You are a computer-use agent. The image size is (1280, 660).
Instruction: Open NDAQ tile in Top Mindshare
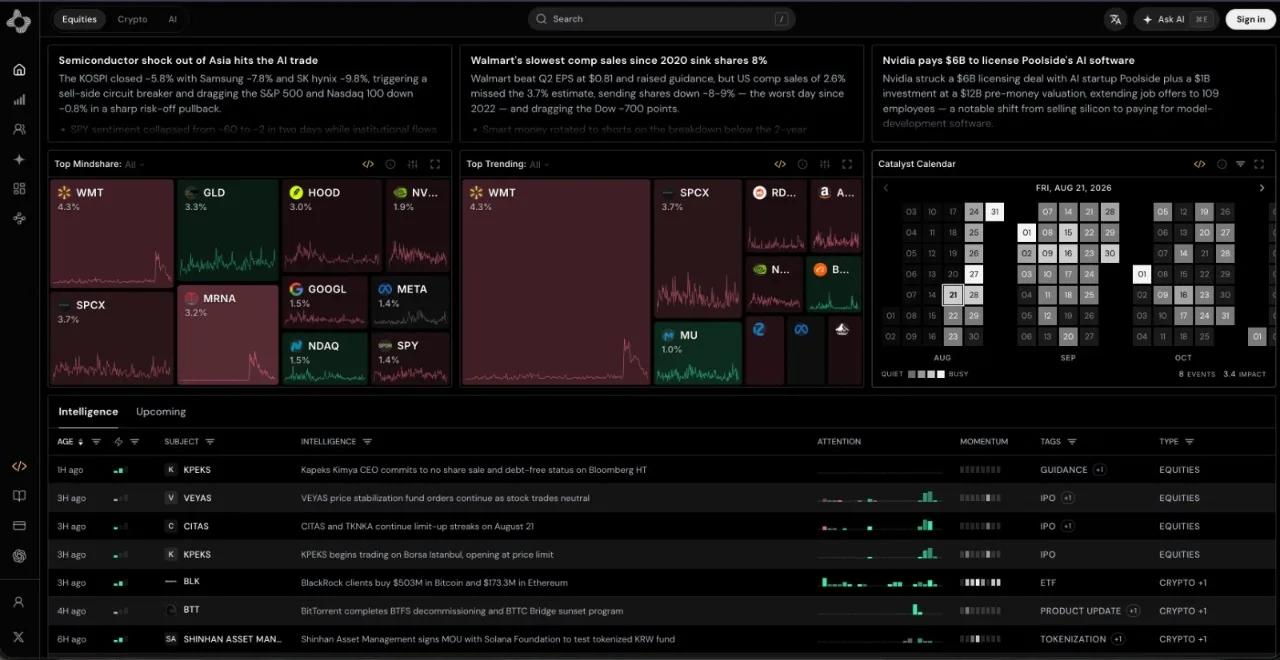click(x=325, y=359)
